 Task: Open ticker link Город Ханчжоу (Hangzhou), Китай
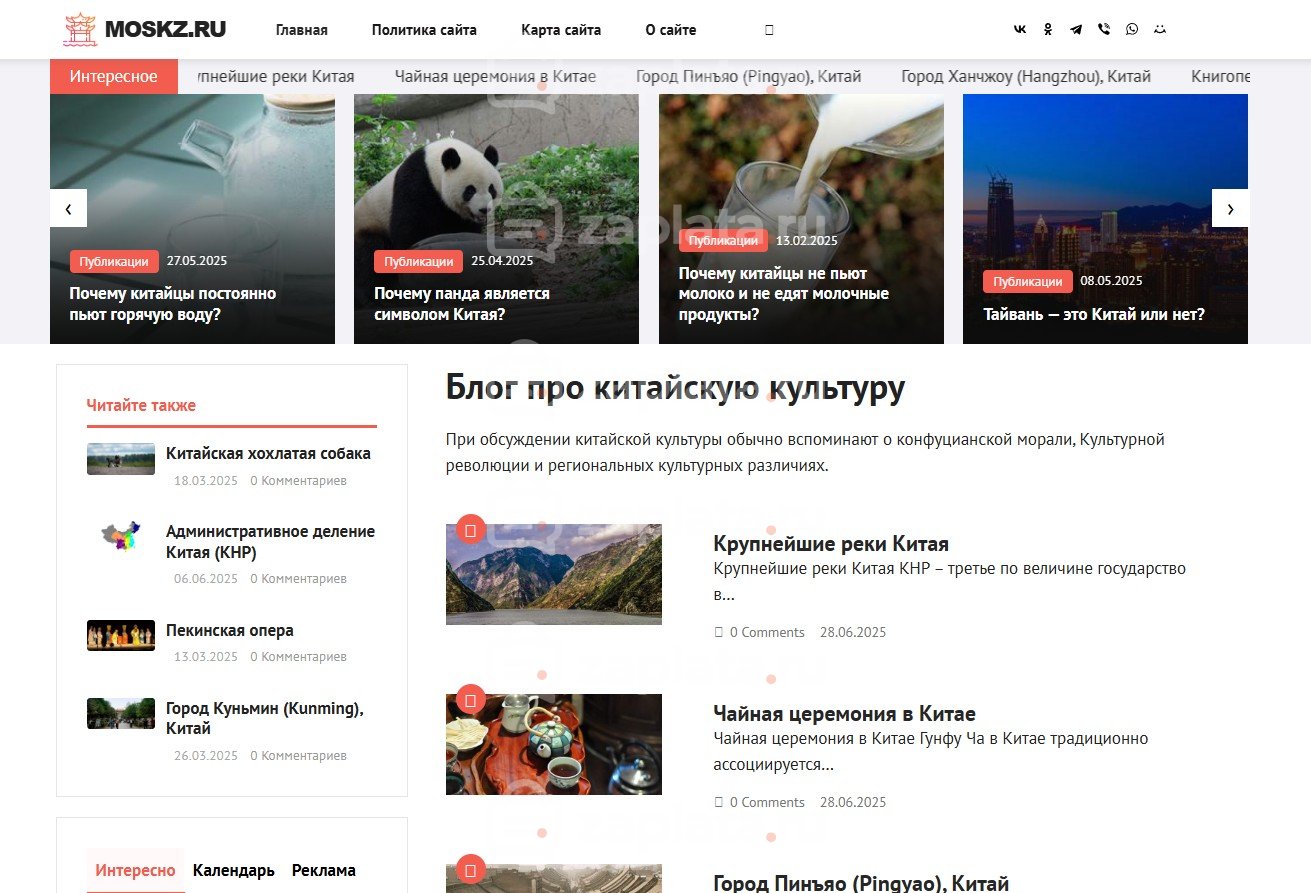(x=1026, y=76)
